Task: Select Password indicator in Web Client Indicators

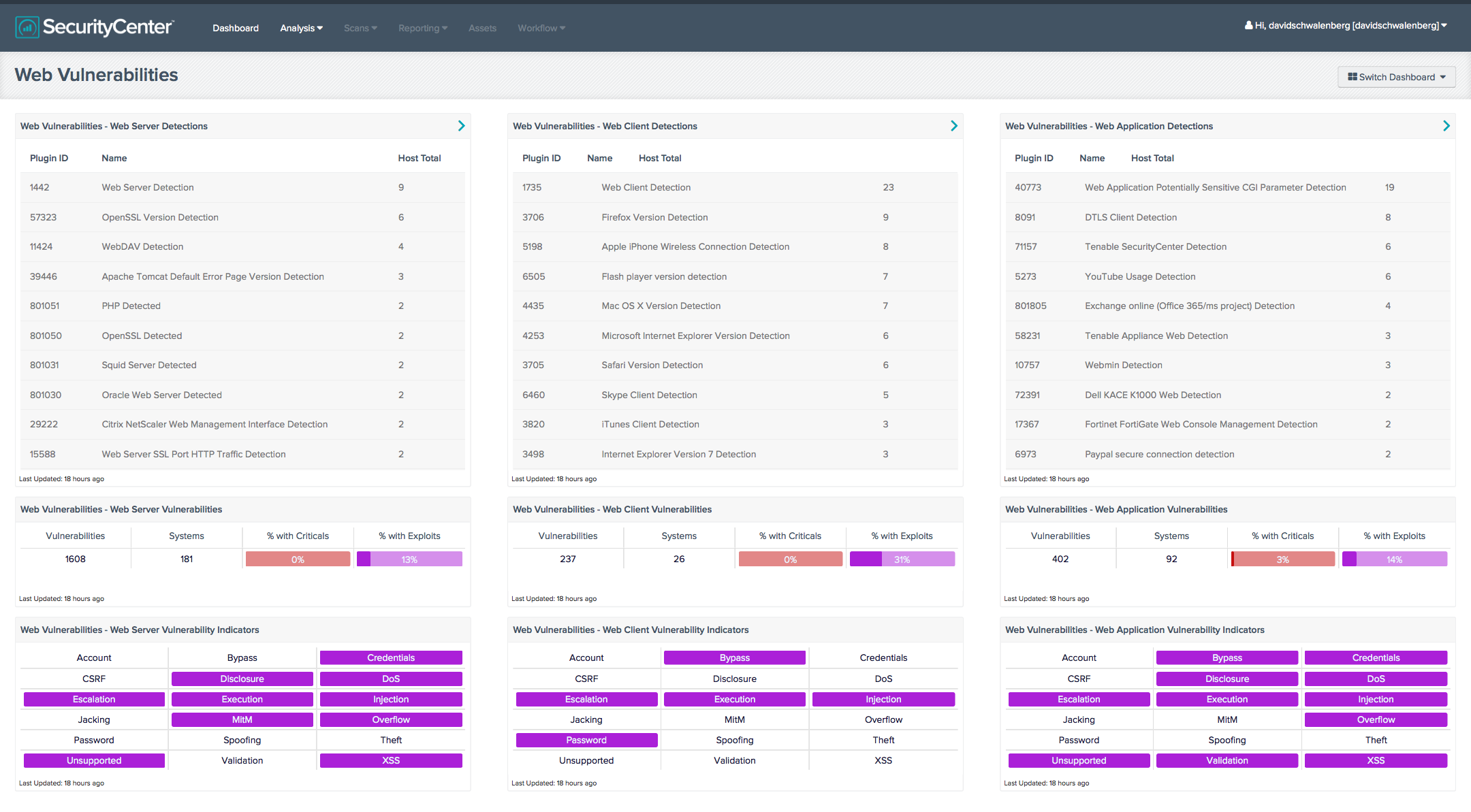Action: [x=586, y=740]
